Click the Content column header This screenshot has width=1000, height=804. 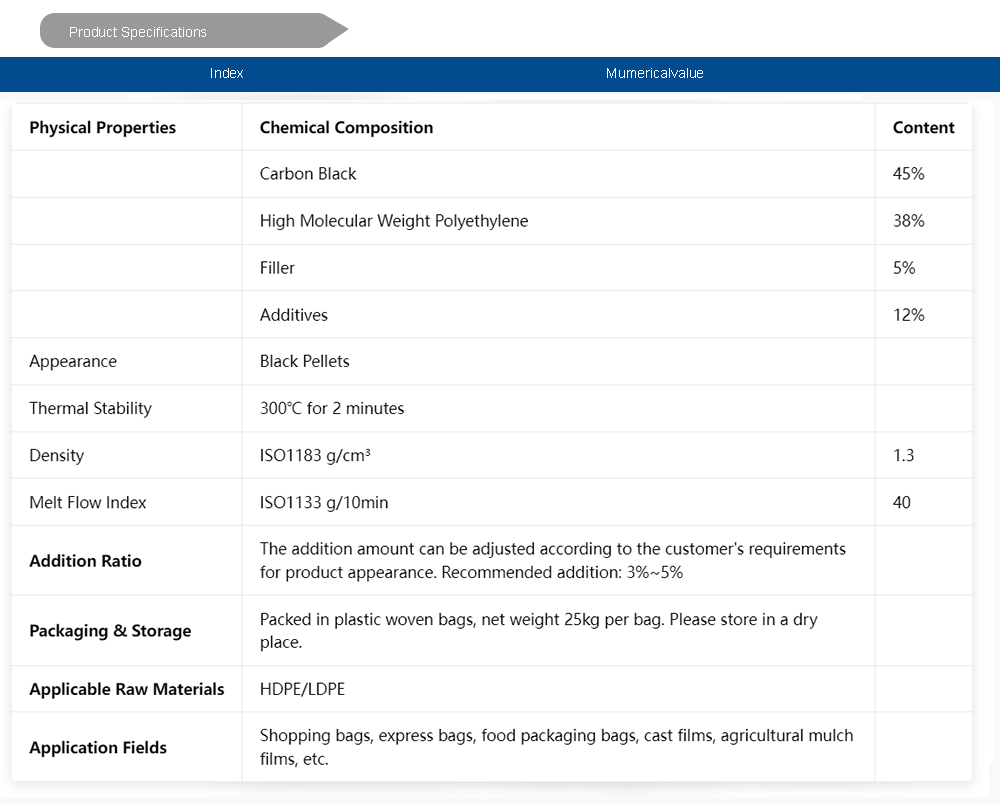pyautogui.click(x=923, y=127)
